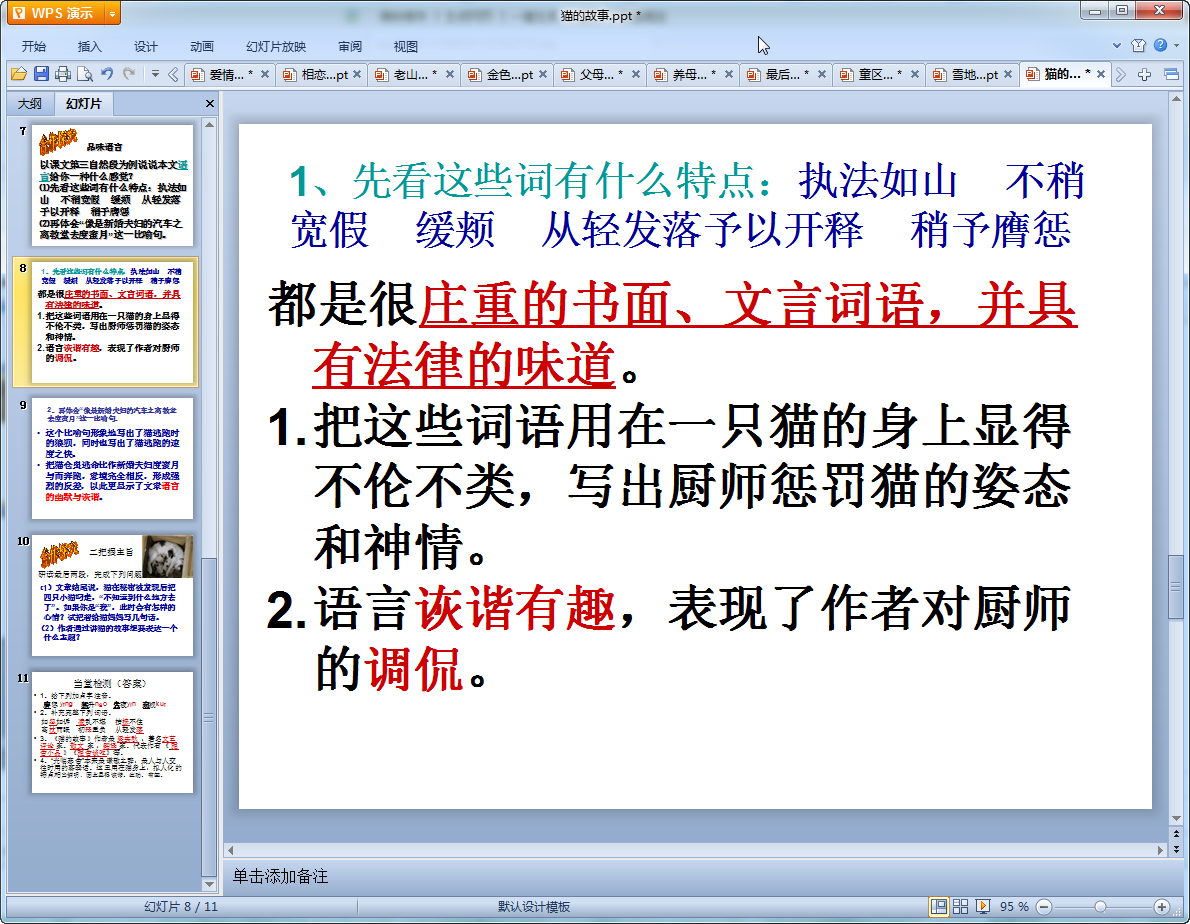Switch to slide sorter view icon
This screenshot has width=1190, height=924.
(961, 907)
